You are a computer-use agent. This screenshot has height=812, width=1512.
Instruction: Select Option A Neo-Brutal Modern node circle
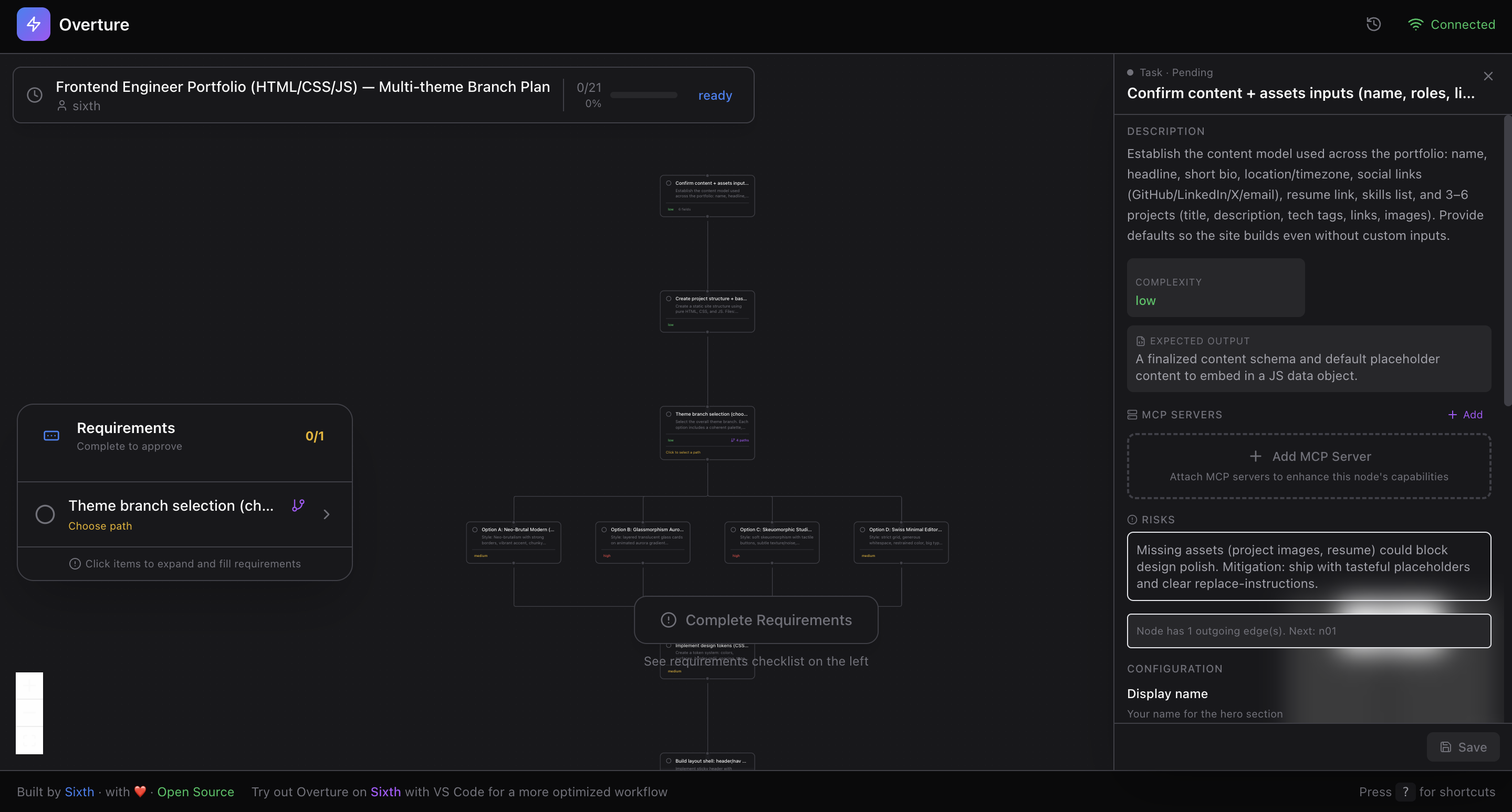(x=475, y=530)
